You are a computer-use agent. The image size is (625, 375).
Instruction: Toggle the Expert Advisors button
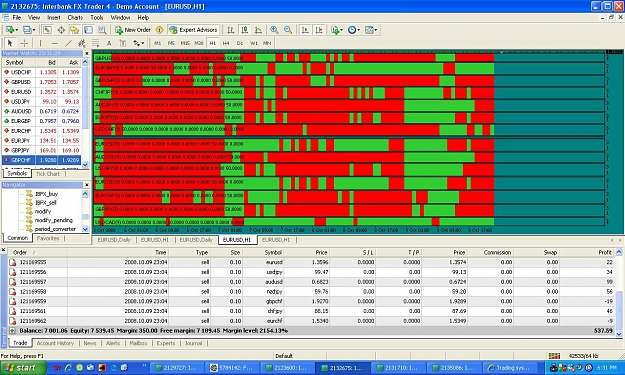coord(193,30)
